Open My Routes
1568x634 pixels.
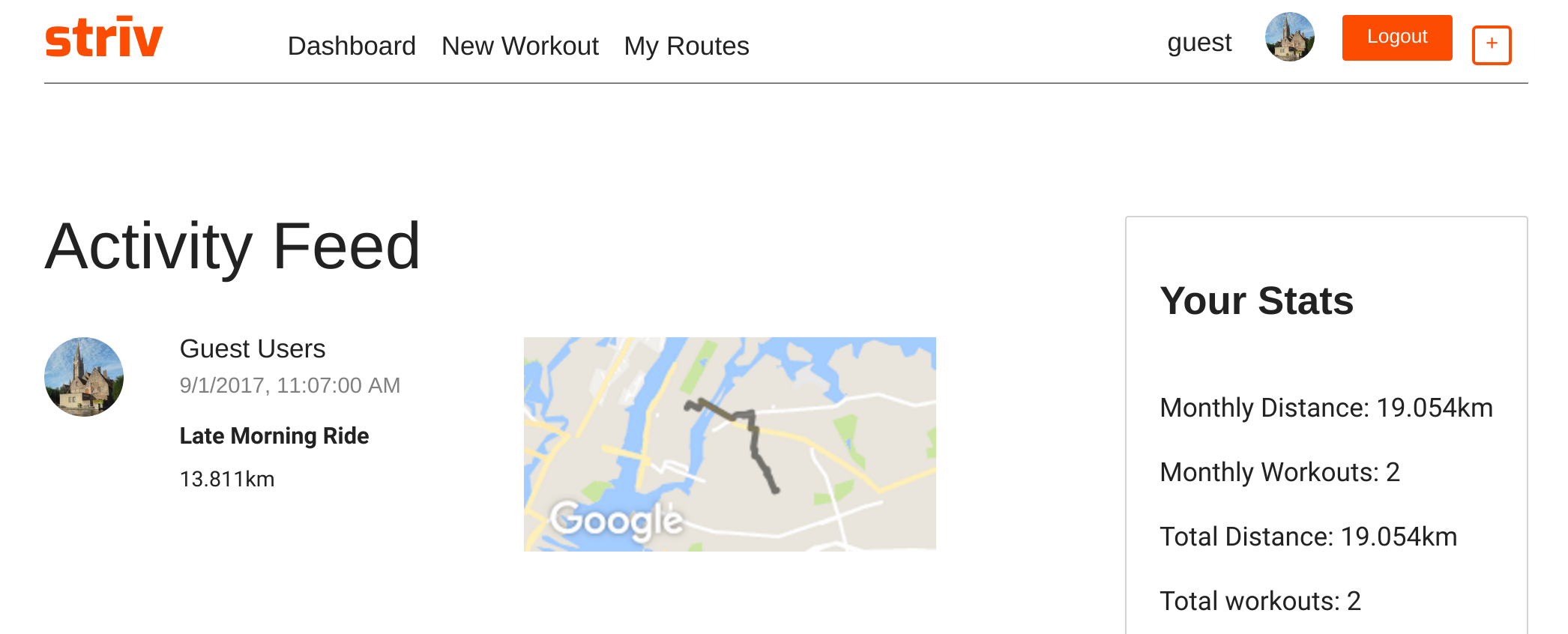coord(687,46)
